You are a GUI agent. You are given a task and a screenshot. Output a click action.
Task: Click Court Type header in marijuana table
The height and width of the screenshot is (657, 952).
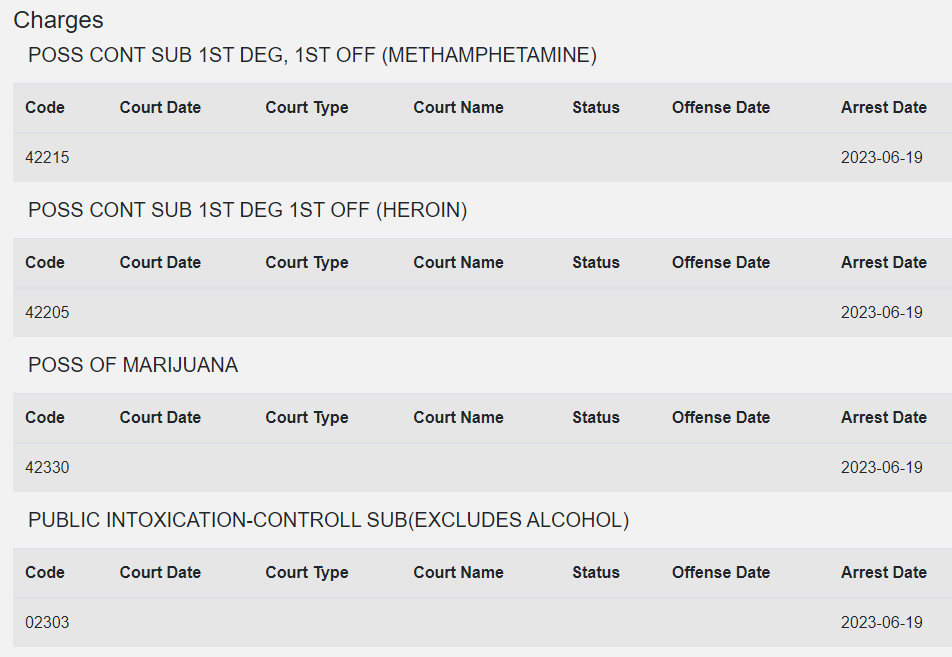(307, 418)
